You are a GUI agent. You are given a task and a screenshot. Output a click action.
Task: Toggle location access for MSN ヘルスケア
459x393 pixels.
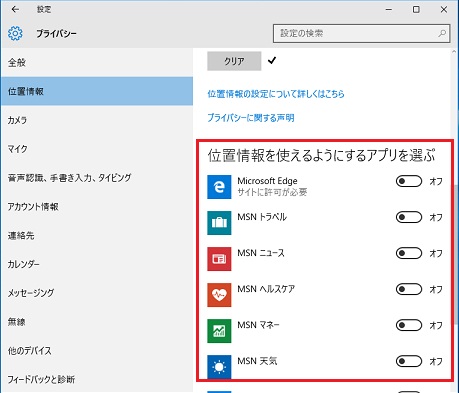click(x=409, y=289)
